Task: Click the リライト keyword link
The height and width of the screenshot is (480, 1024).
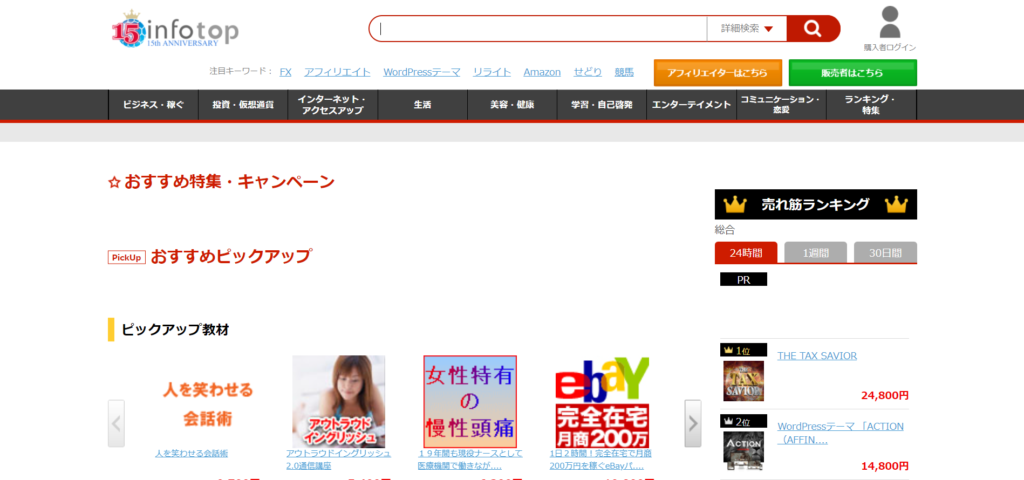Action: (492, 72)
